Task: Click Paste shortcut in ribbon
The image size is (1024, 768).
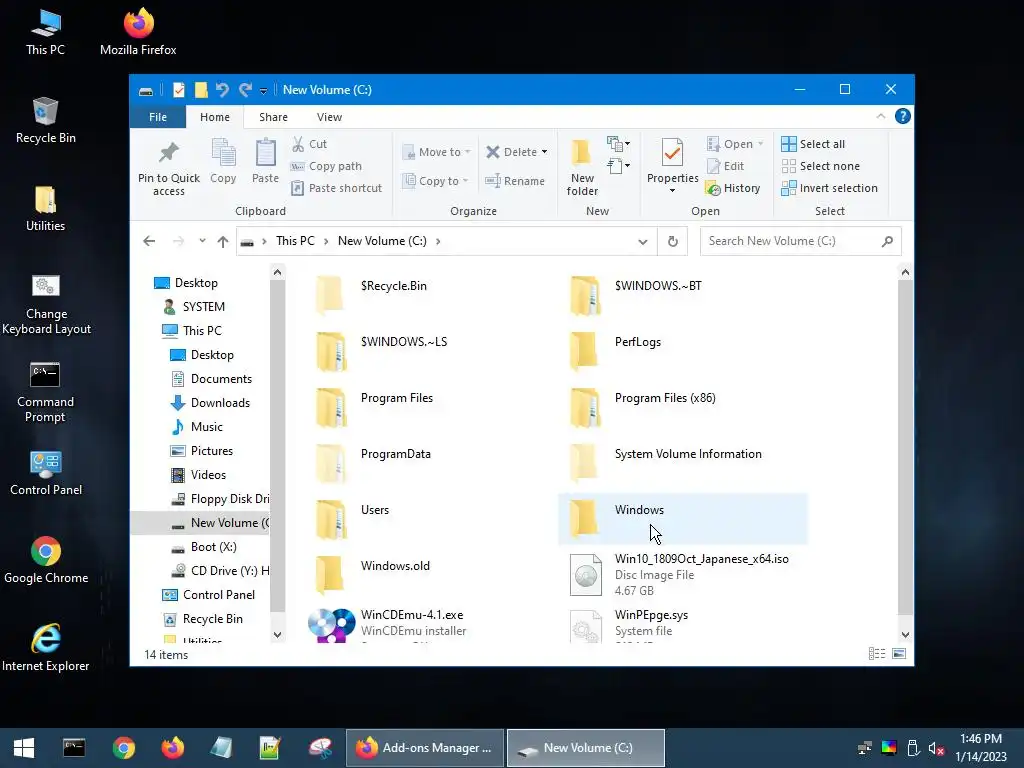Action: (x=337, y=188)
